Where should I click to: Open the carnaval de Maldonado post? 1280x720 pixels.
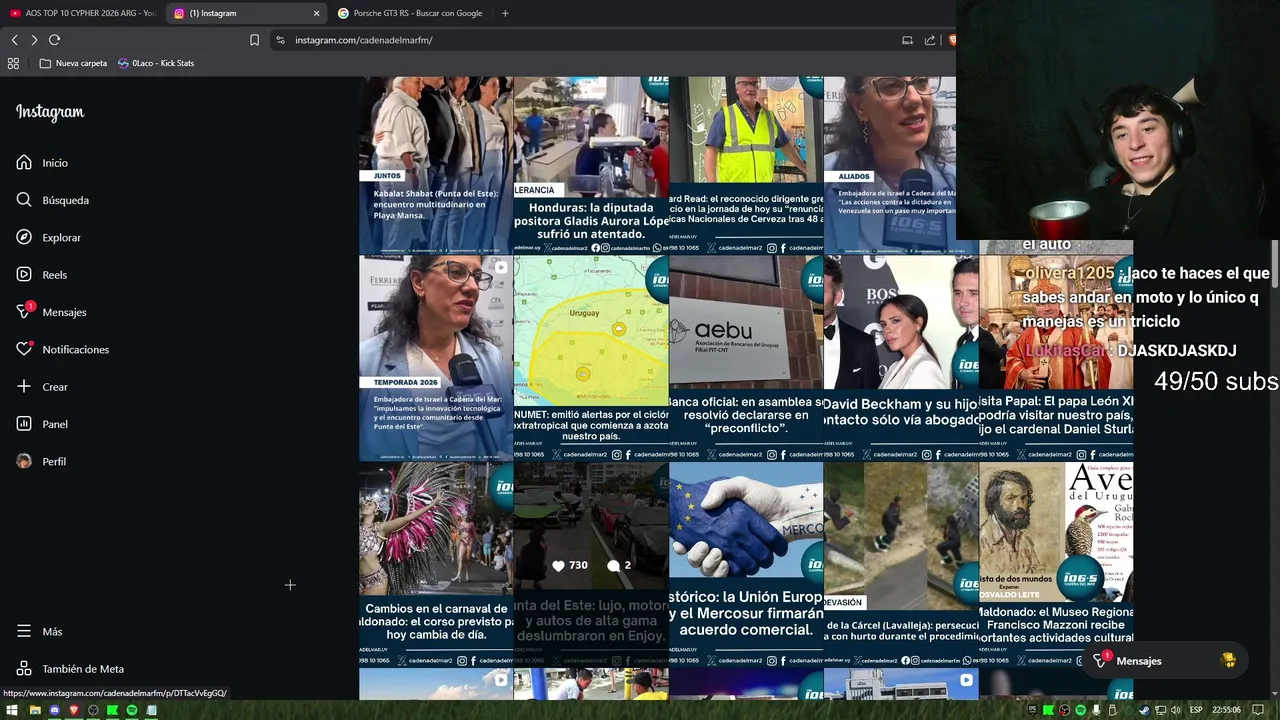[436, 564]
